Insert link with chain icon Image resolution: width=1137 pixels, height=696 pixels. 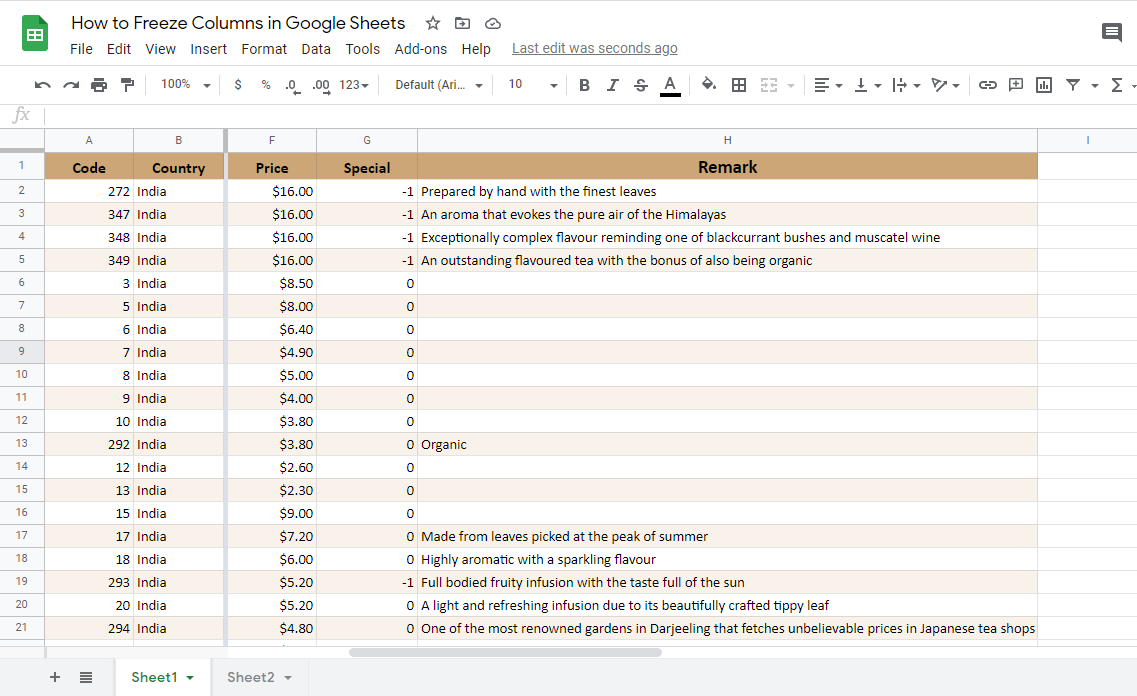coord(988,85)
